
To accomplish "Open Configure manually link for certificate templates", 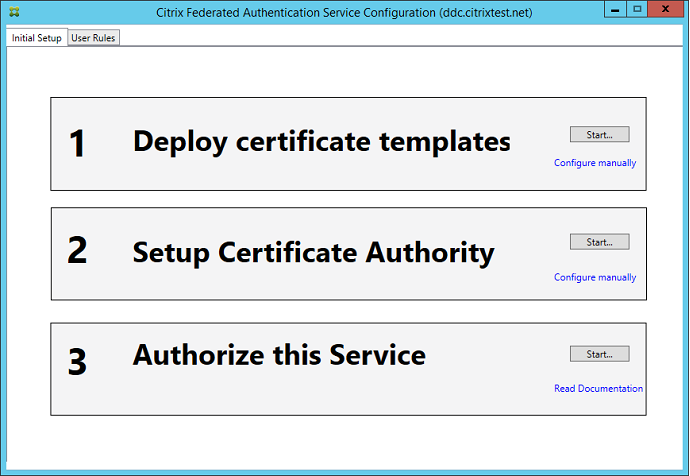I will 595,163.
